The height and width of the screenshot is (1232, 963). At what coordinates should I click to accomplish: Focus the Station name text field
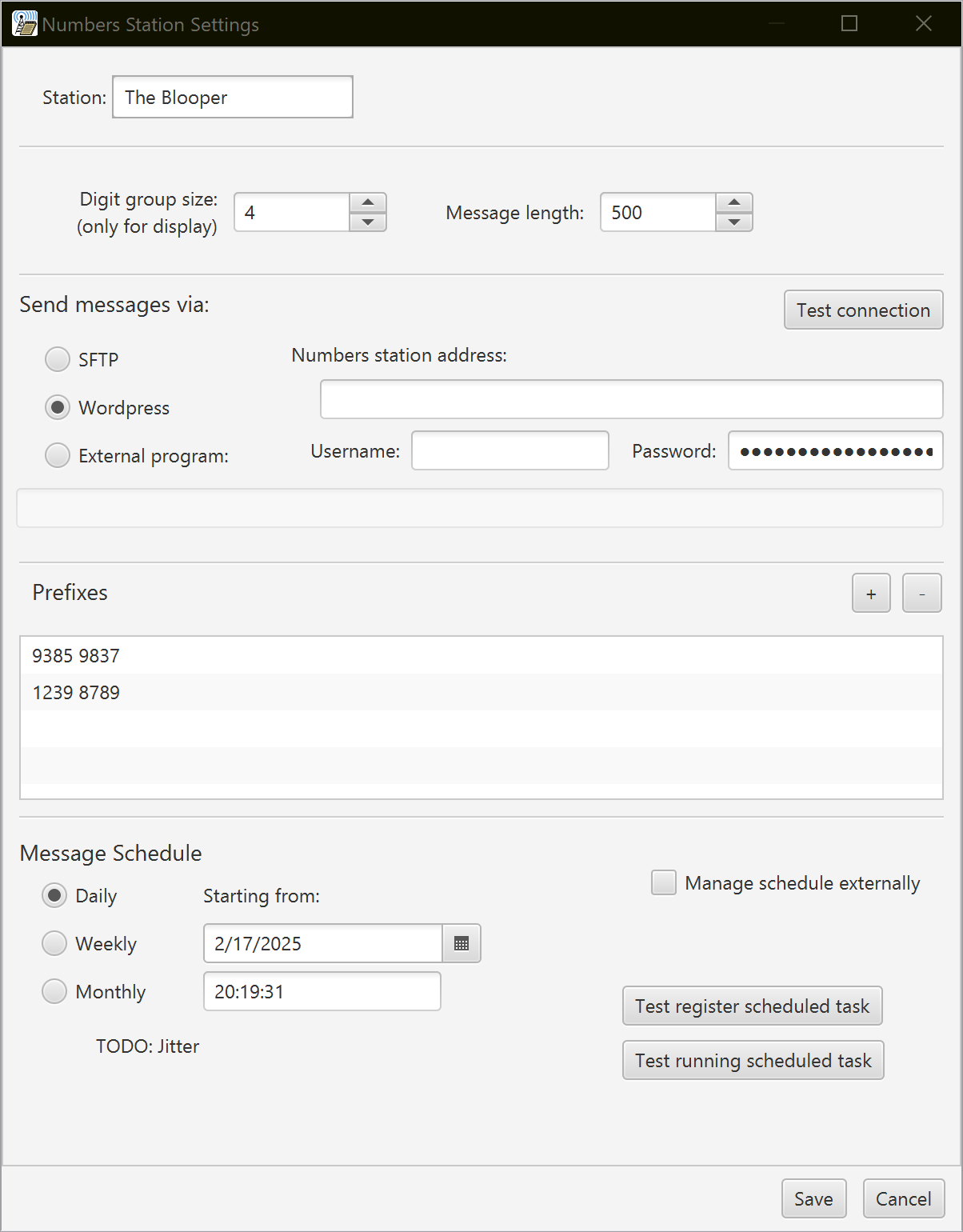232,98
